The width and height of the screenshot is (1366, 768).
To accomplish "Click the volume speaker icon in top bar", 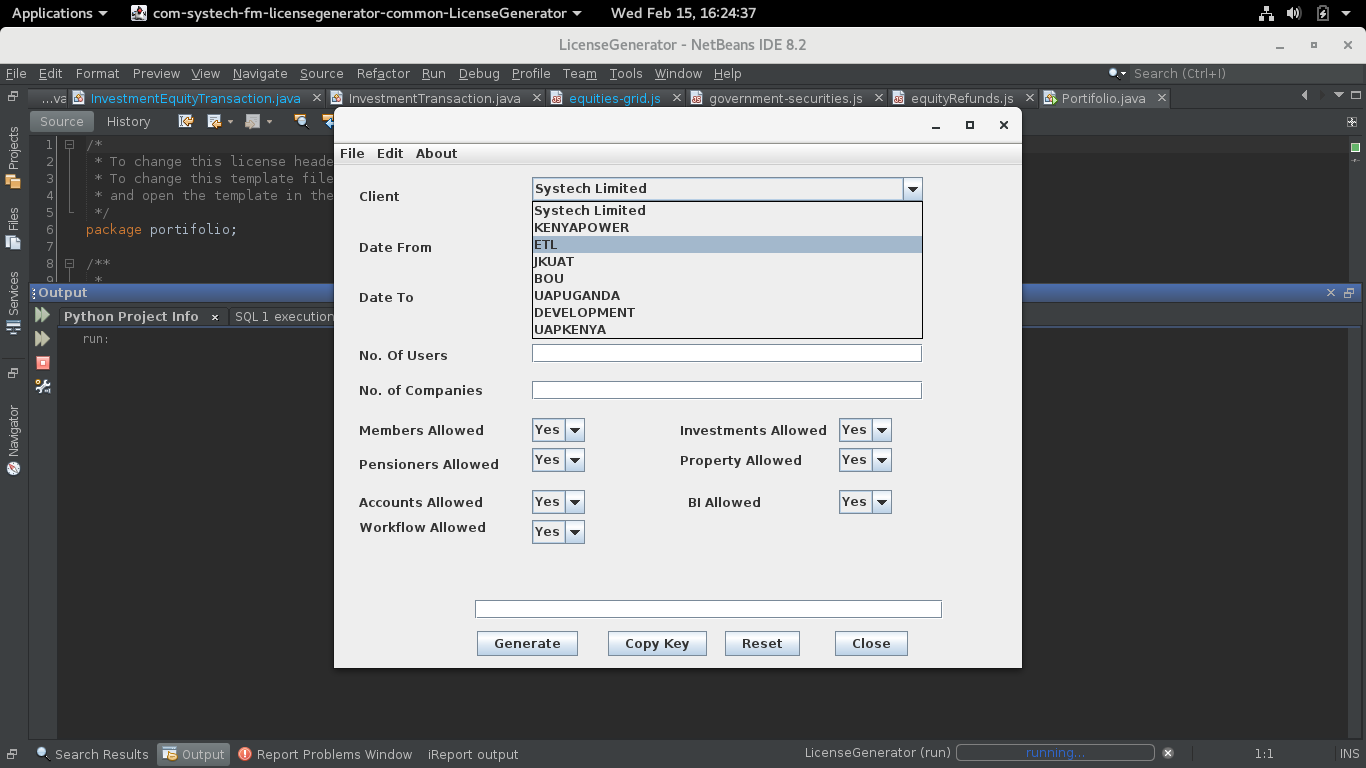I will point(1294,13).
